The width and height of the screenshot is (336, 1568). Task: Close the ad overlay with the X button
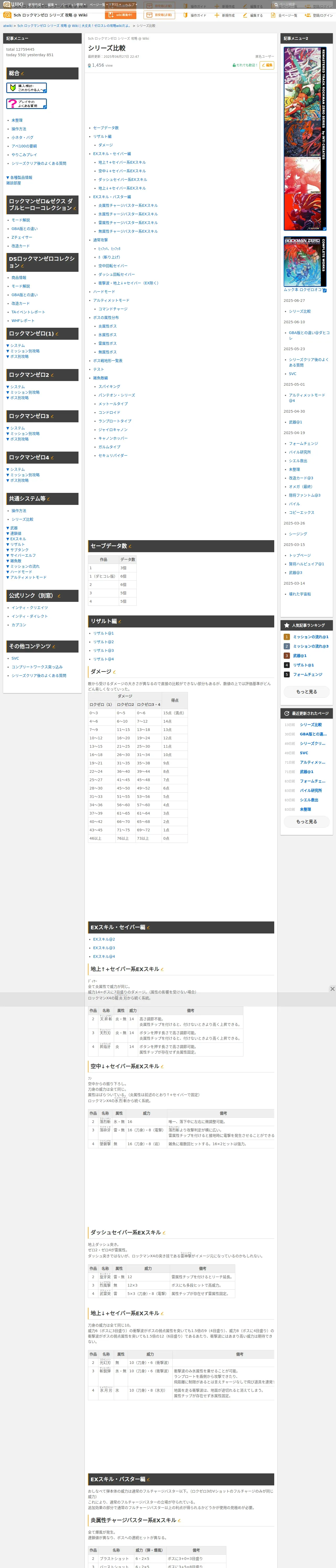click(332, 989)
